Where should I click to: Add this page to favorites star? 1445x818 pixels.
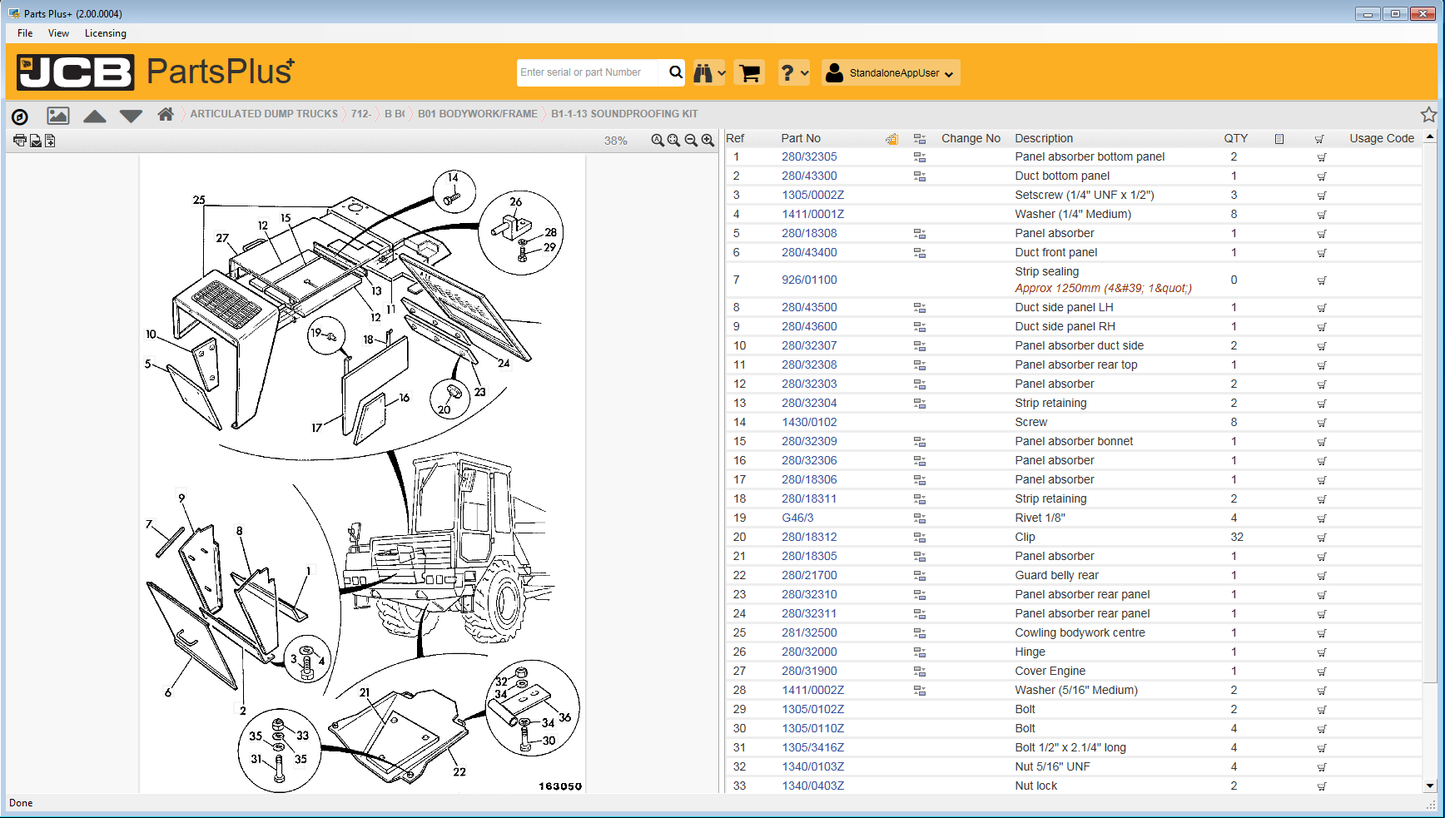point(1429,114)
